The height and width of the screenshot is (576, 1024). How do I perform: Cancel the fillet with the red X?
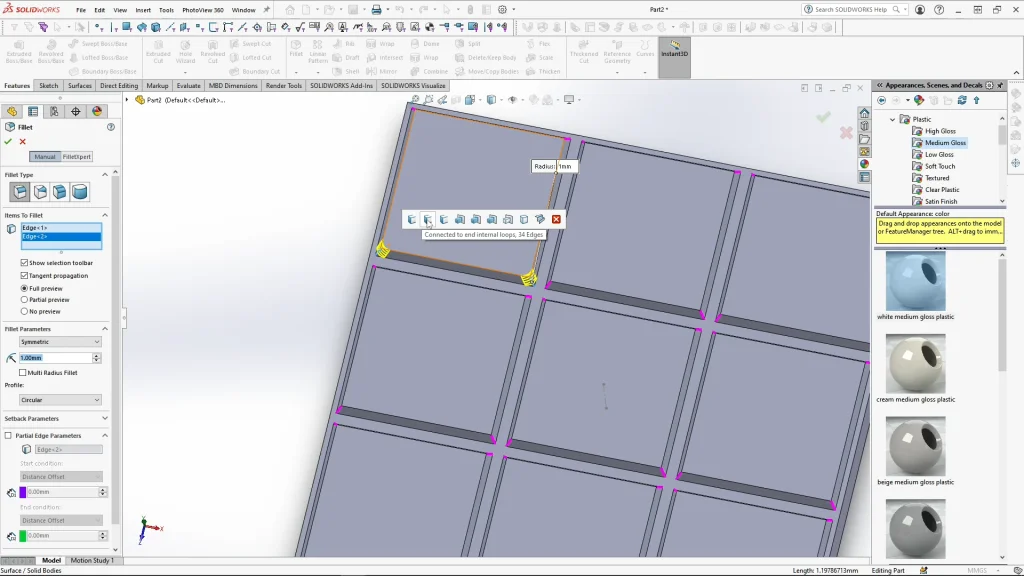point(22,142)
